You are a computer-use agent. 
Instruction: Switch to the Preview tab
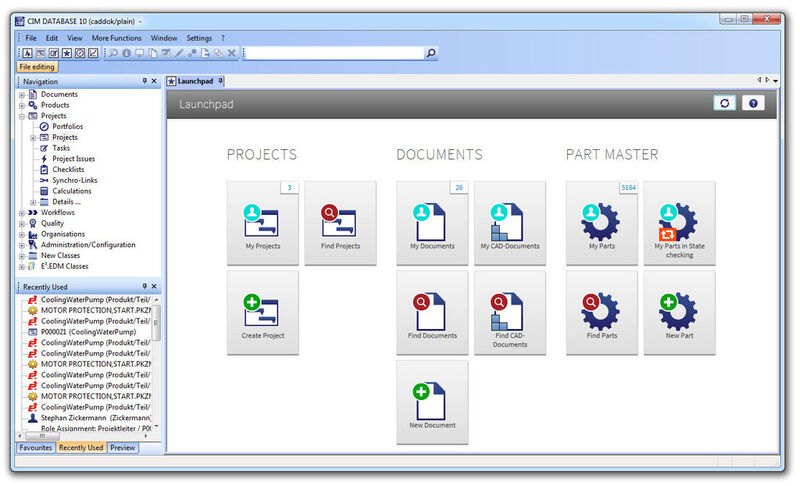(122, 448)
